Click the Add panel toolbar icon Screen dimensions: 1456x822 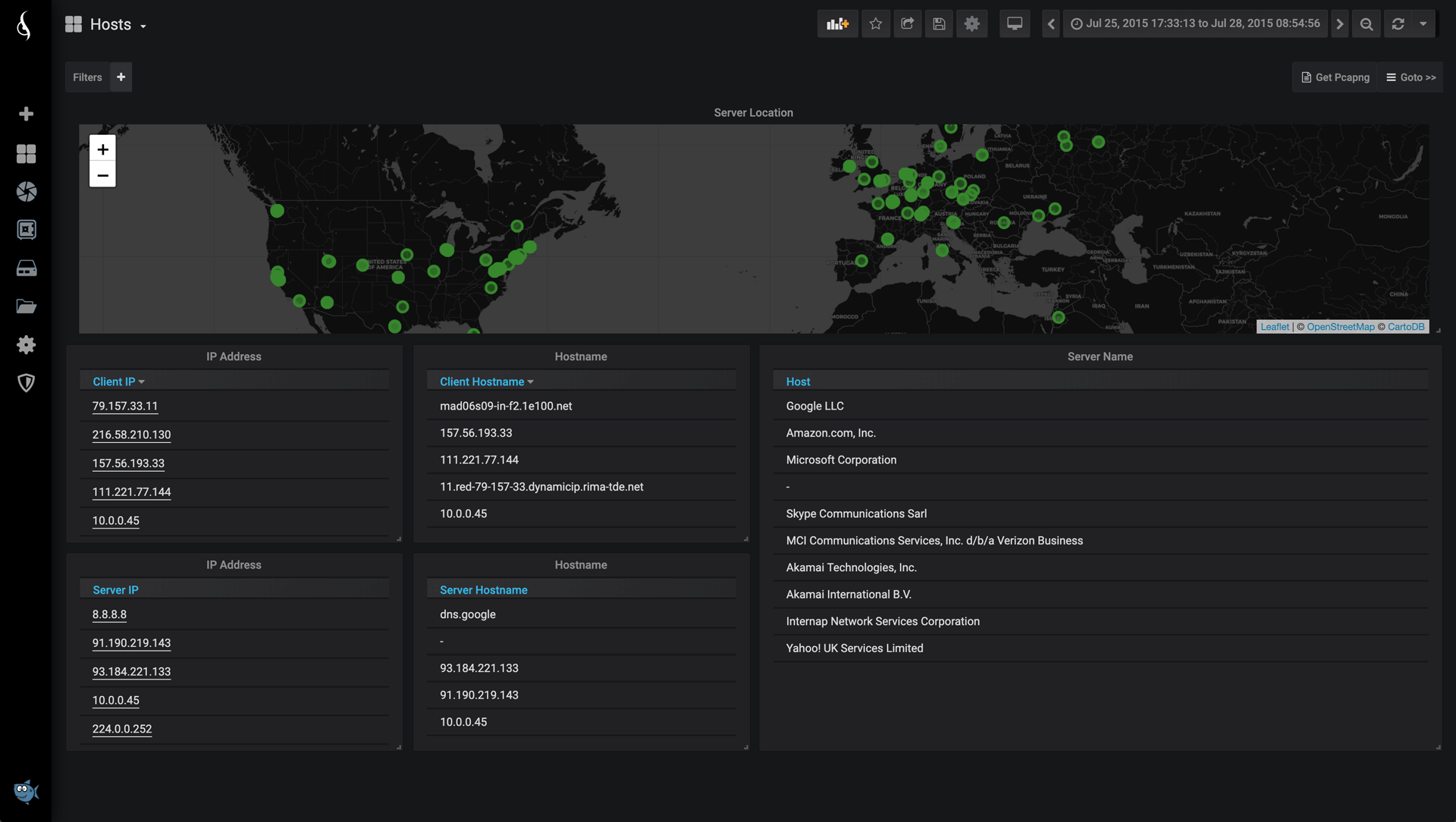point(837,24)
